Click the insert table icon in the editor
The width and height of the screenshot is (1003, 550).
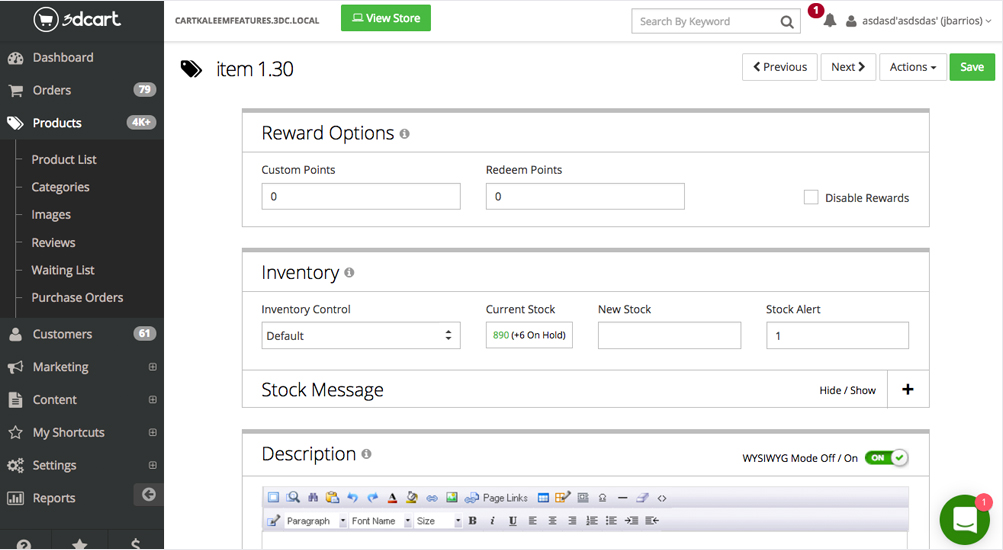click(543, 498)
